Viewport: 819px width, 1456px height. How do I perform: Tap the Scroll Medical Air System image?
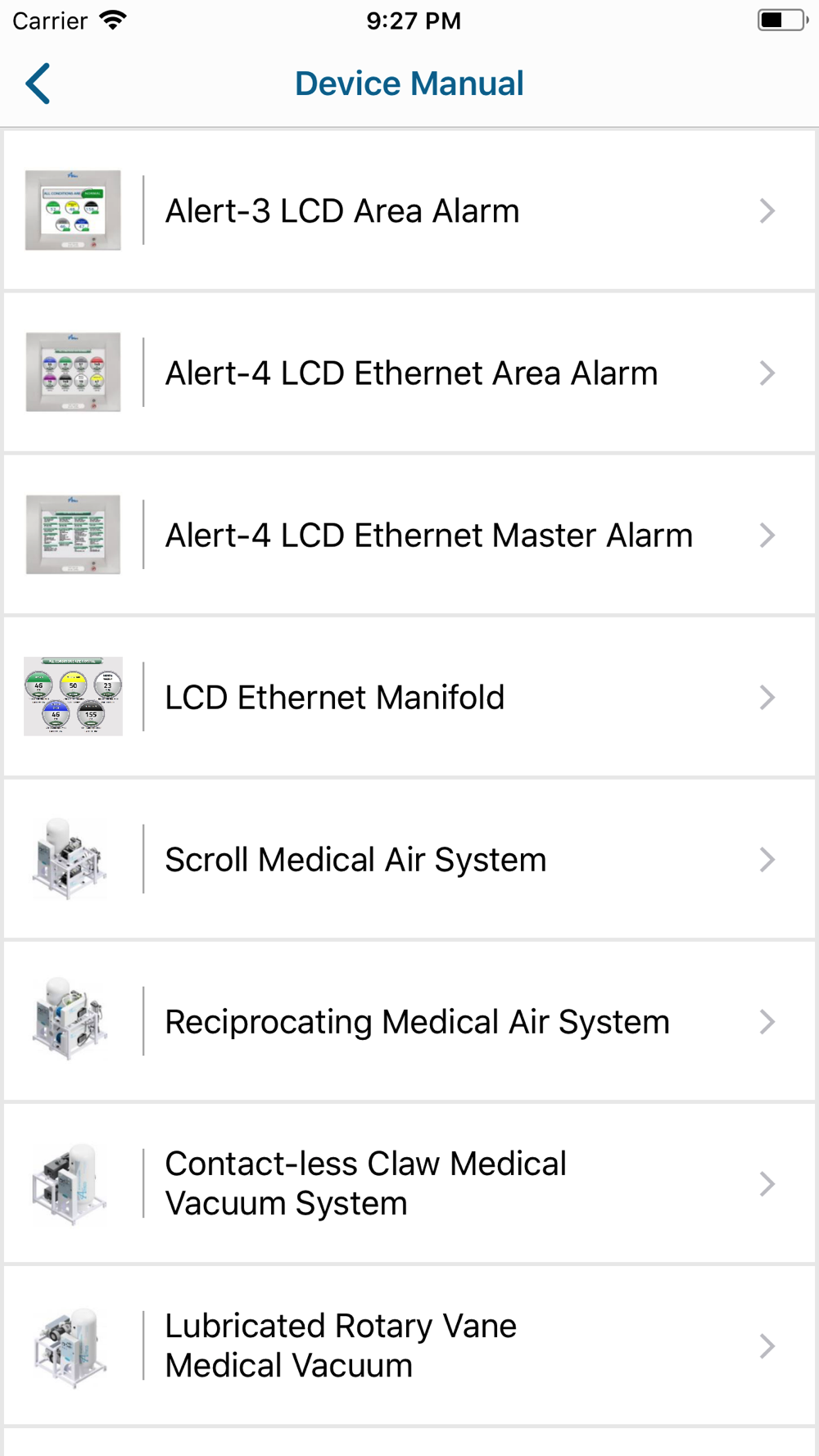point(70,859)
